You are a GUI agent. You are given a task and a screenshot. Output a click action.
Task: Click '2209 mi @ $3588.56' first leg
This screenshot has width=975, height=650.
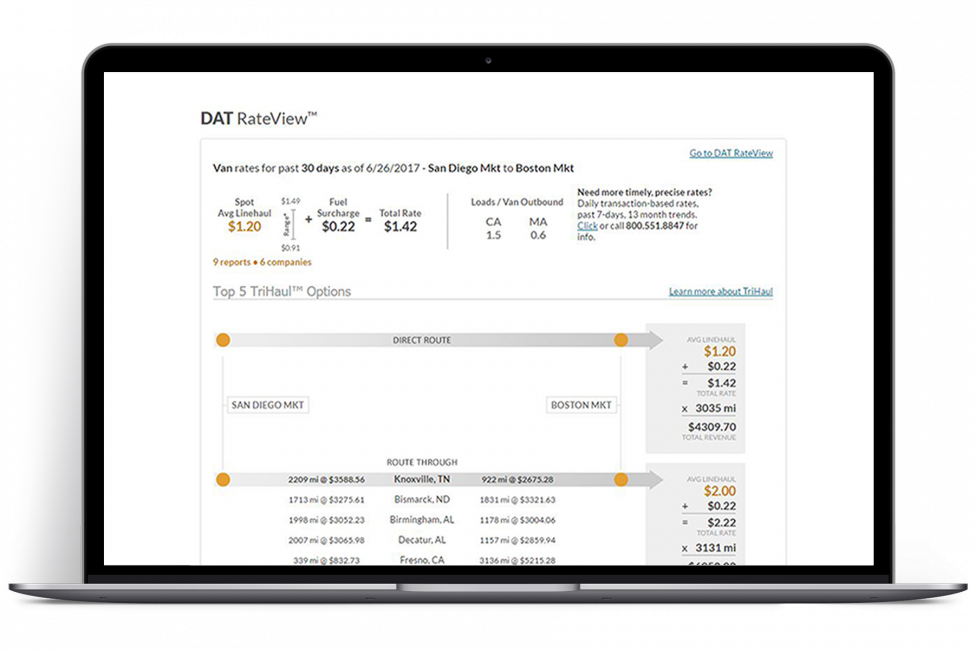[x=326, y=480]
